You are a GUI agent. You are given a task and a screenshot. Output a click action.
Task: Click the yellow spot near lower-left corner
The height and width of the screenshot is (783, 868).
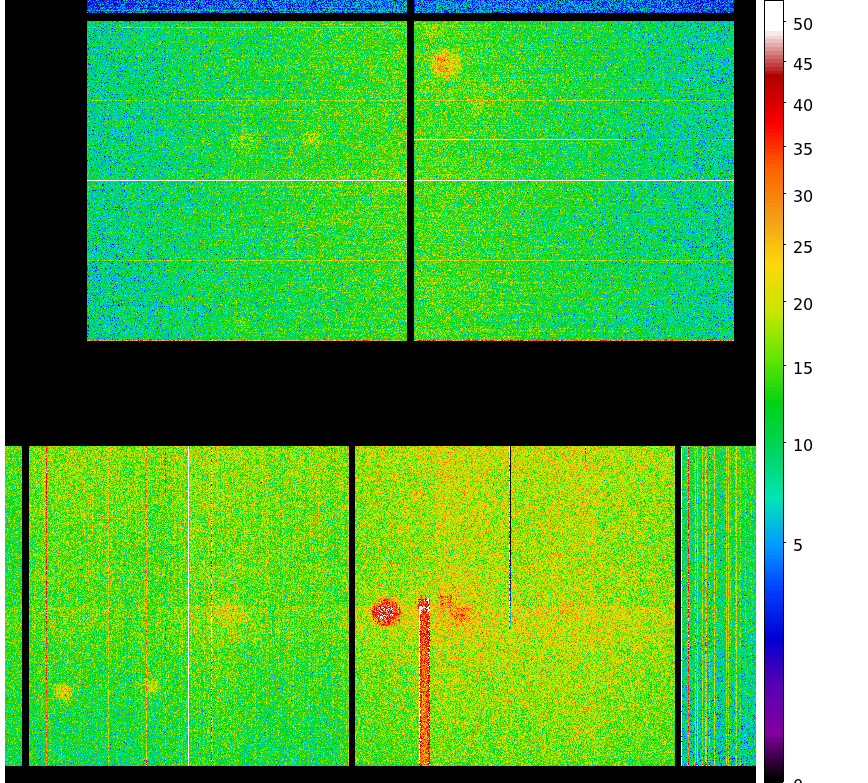(x=63, y=691)
